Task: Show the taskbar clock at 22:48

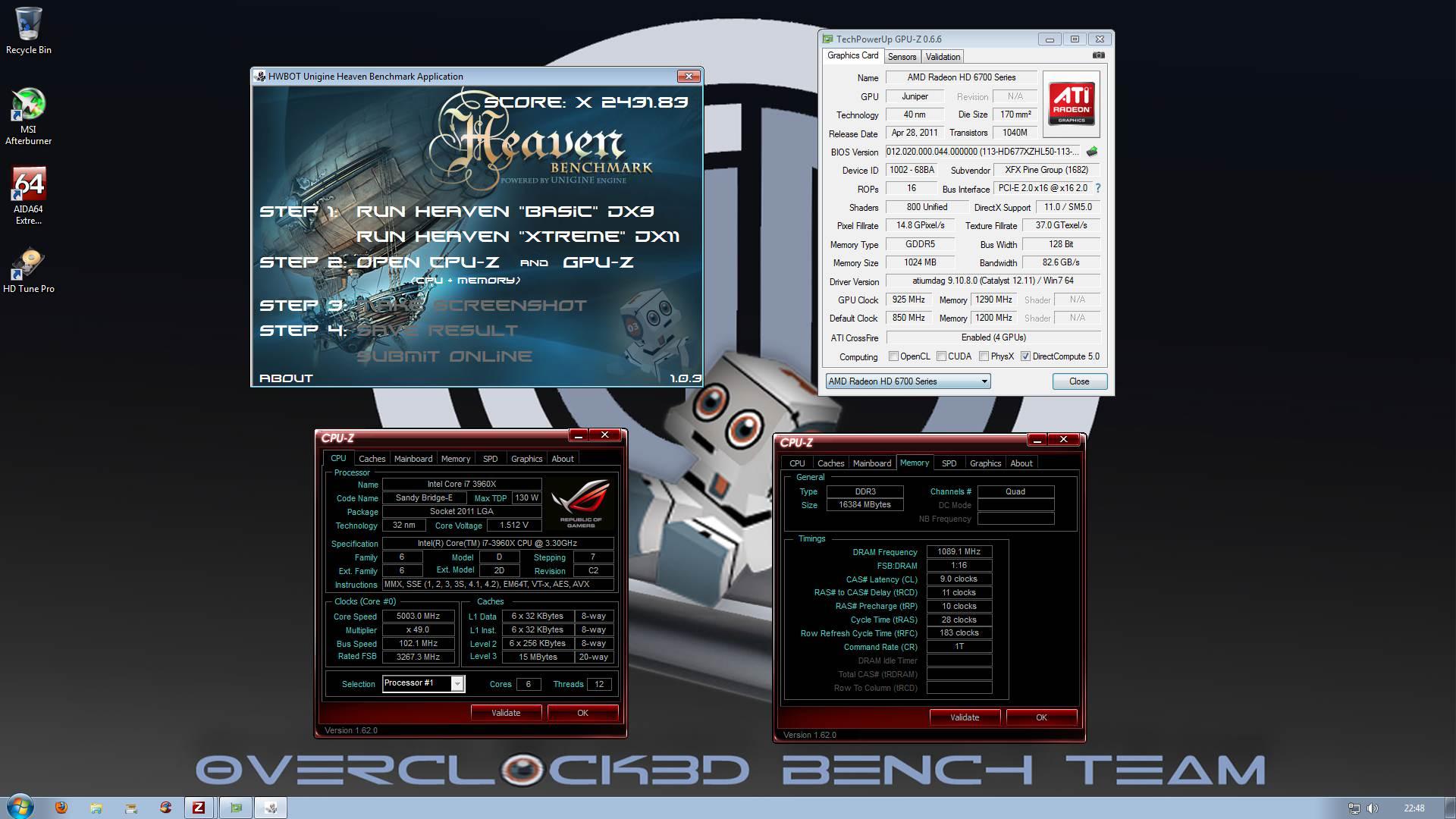Action: (1414, 808)
